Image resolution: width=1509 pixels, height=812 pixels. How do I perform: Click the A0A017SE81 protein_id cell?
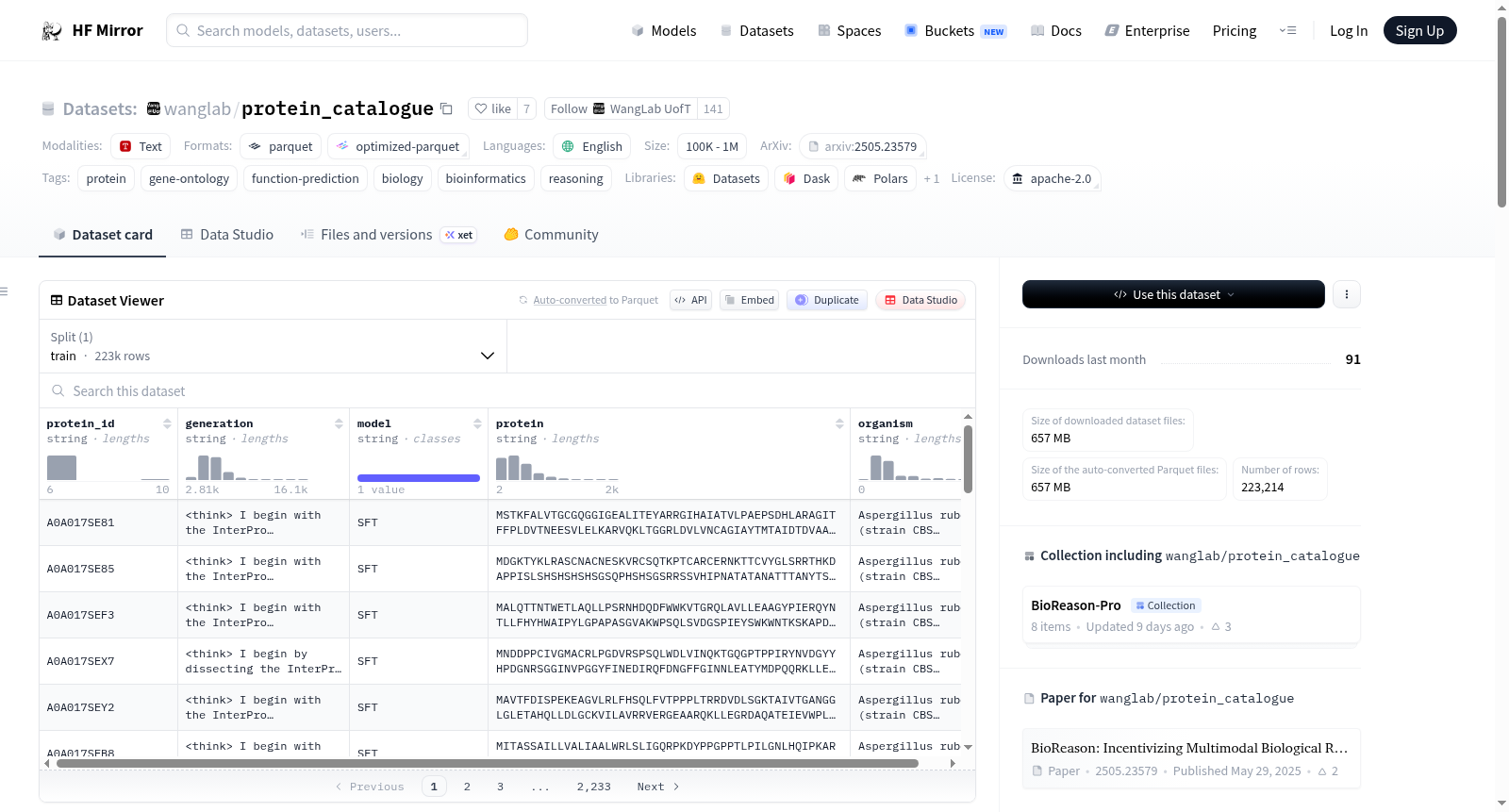[108, 522]
